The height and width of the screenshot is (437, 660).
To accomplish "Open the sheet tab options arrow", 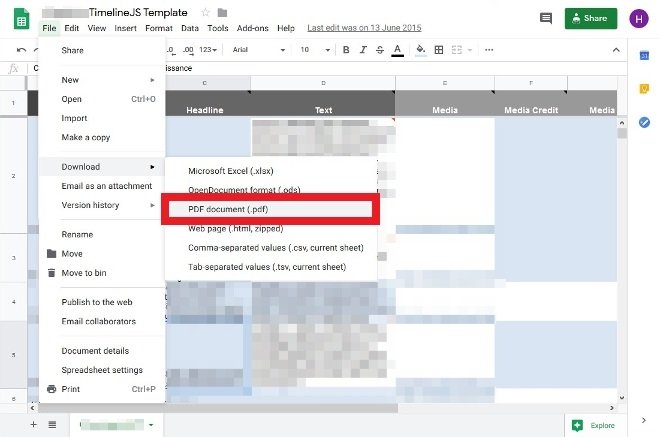I will click(x=151, y=425).
